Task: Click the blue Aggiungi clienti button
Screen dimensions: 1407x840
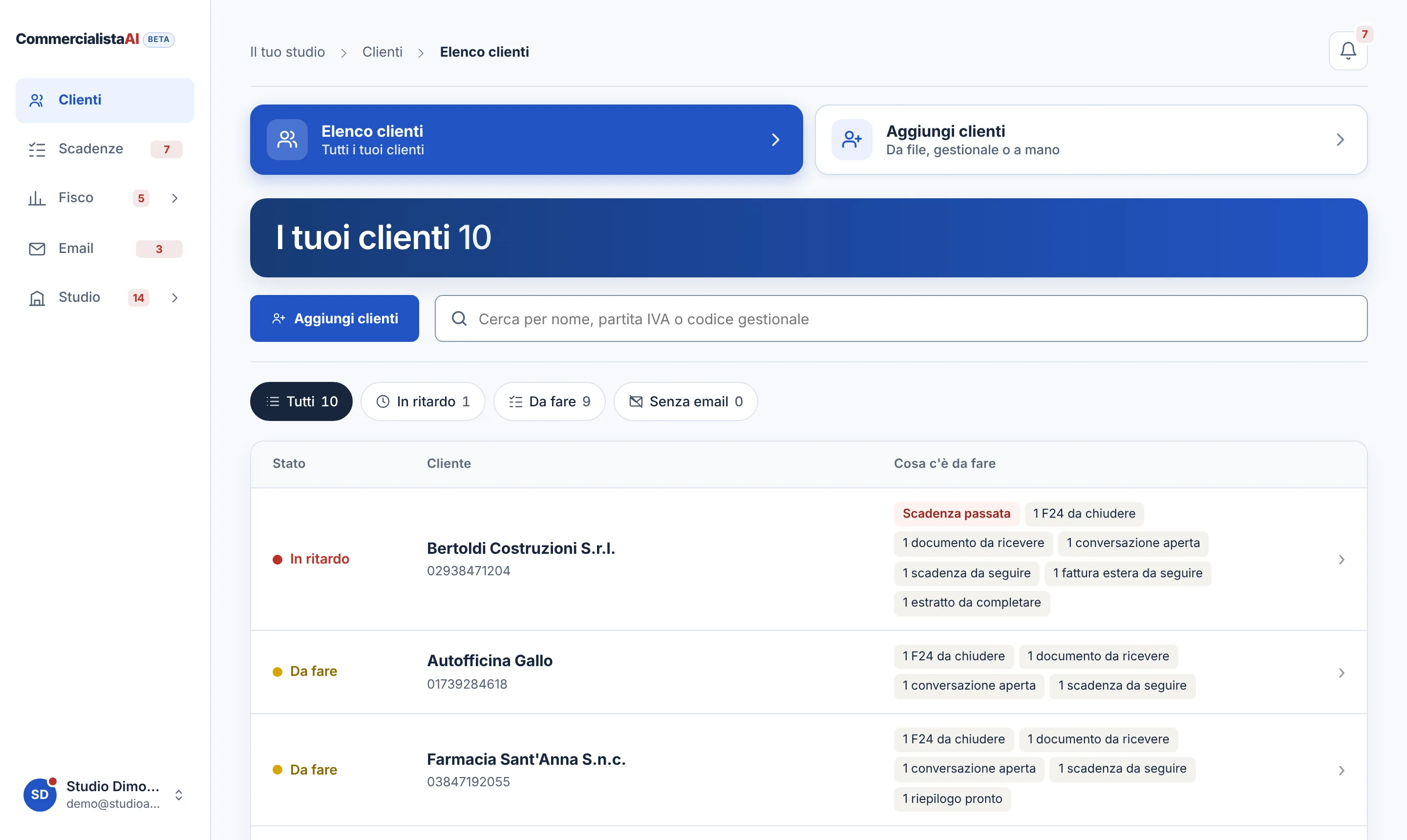Action: (335, 318)
